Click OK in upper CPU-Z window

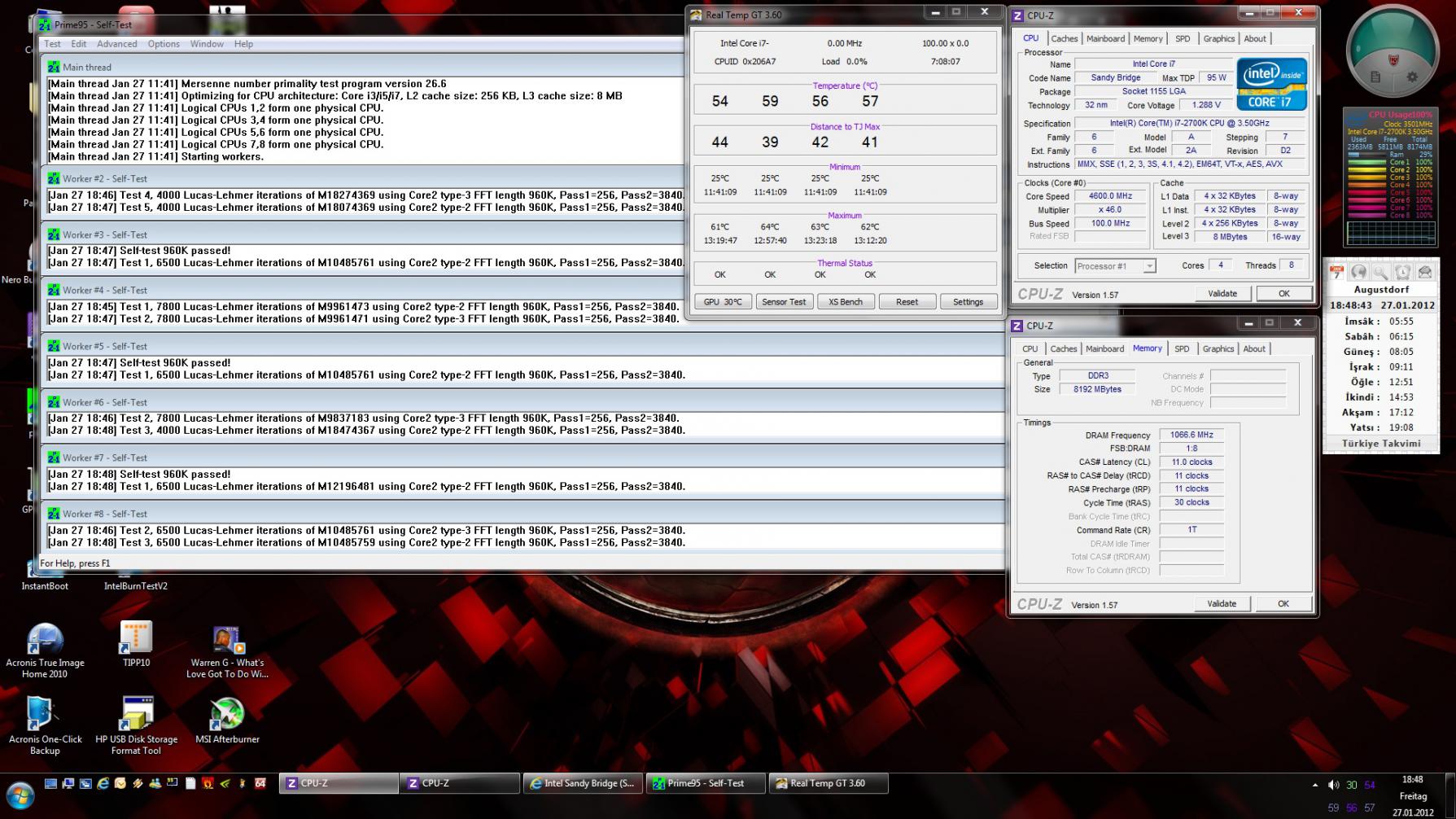1283,294
